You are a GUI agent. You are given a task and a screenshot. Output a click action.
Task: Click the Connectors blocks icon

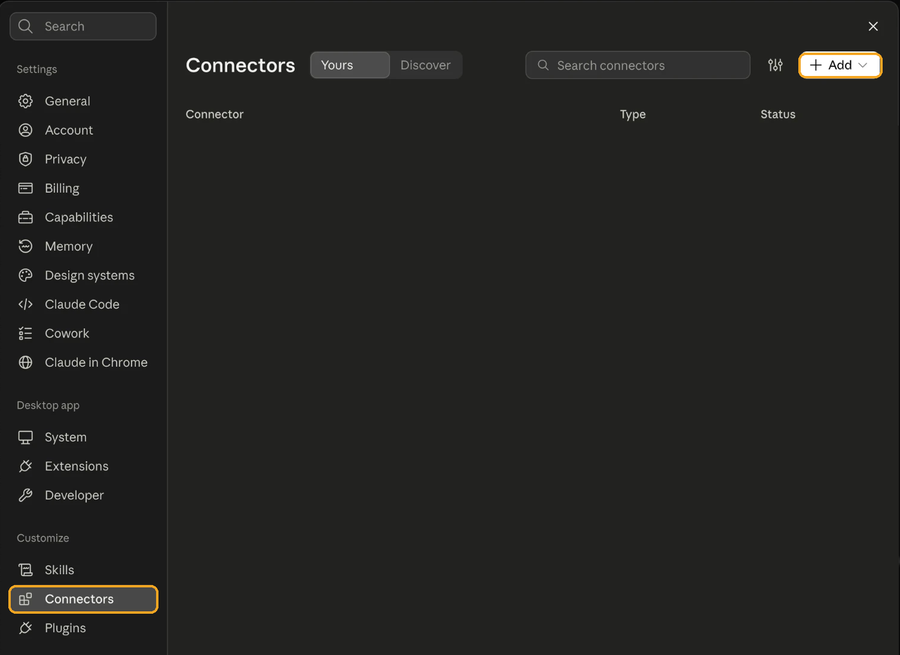pos(25,599)
